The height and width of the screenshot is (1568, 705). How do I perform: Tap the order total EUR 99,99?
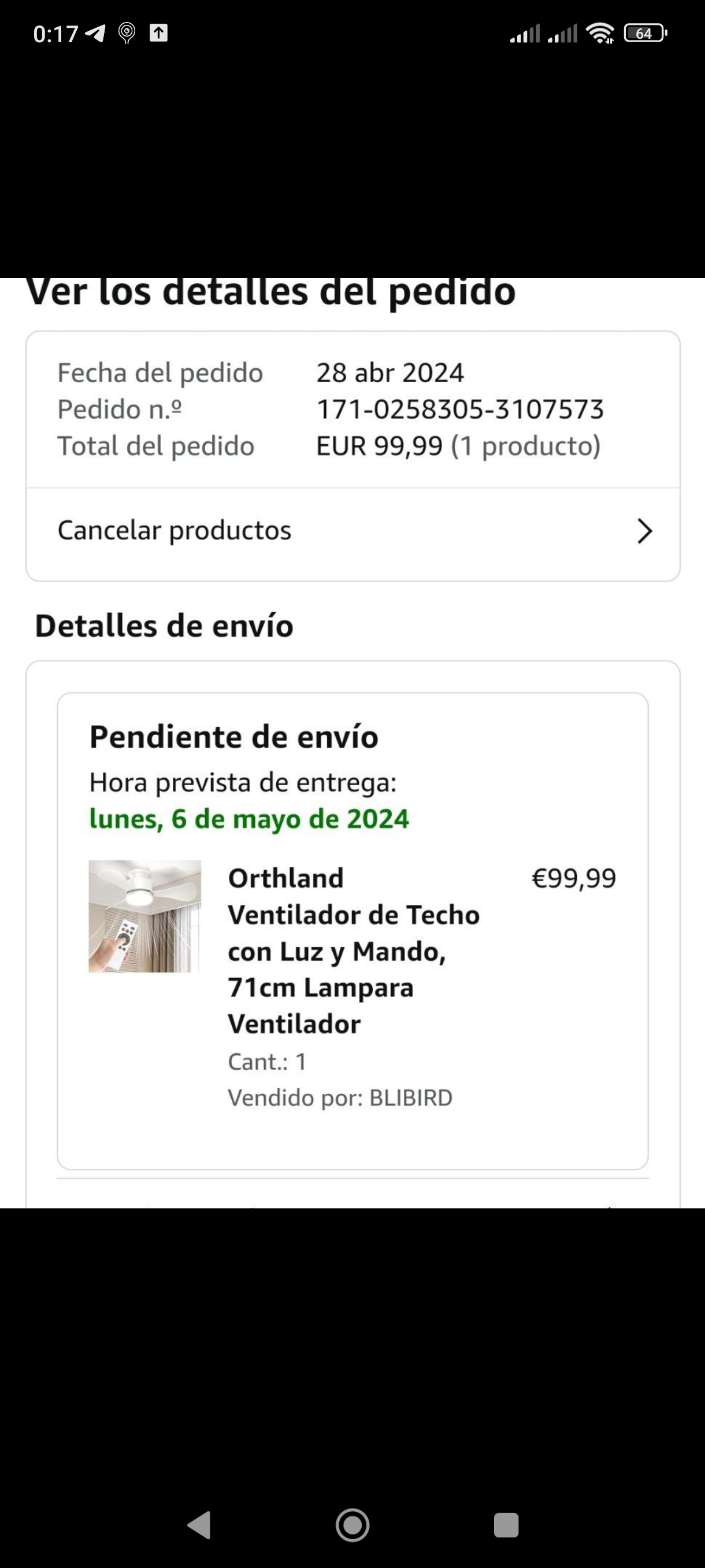tap(380, 446)
